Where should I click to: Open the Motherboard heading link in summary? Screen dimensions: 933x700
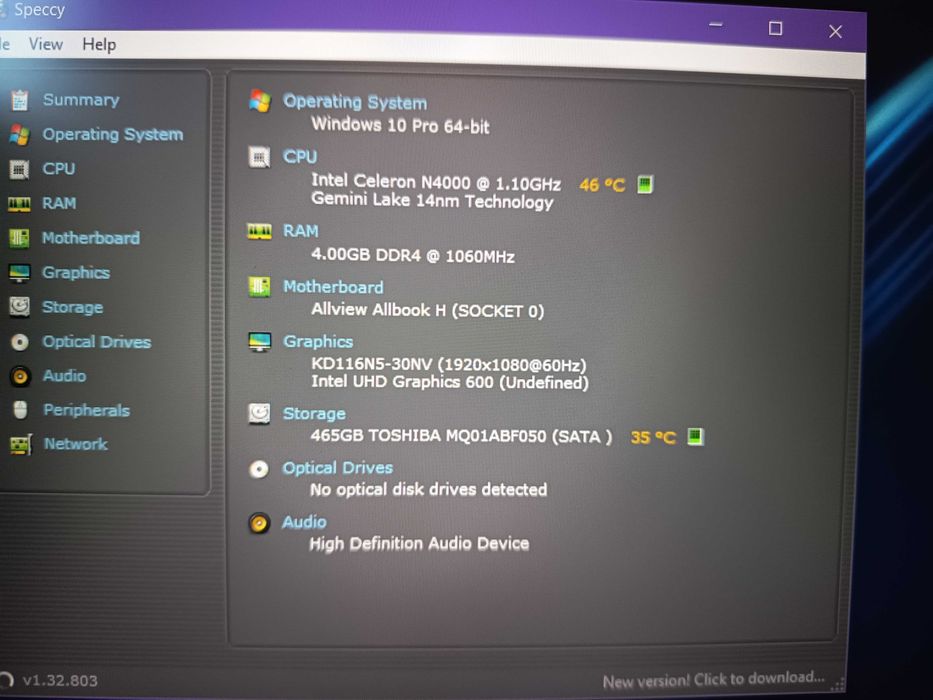333,287
